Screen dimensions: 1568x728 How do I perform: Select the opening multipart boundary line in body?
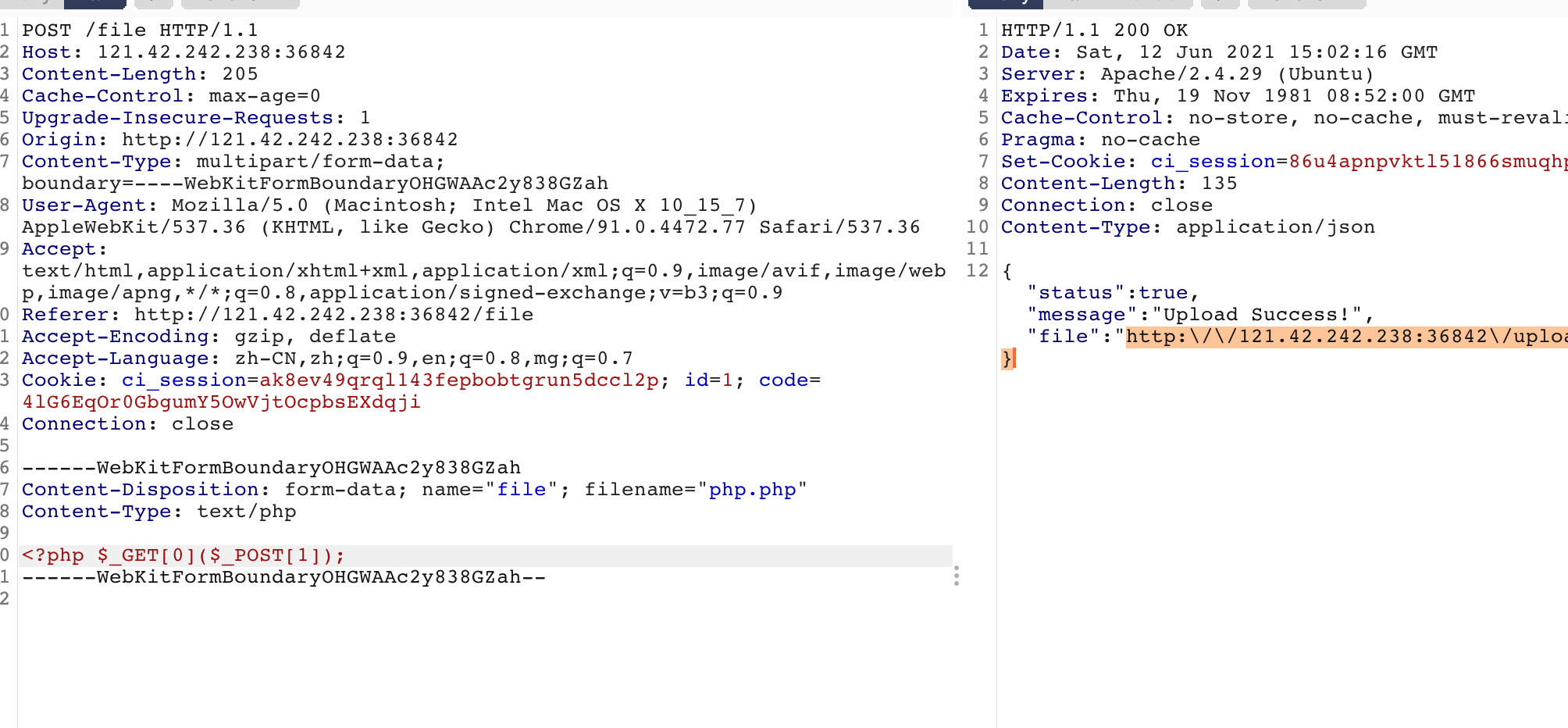click(271, 468)
